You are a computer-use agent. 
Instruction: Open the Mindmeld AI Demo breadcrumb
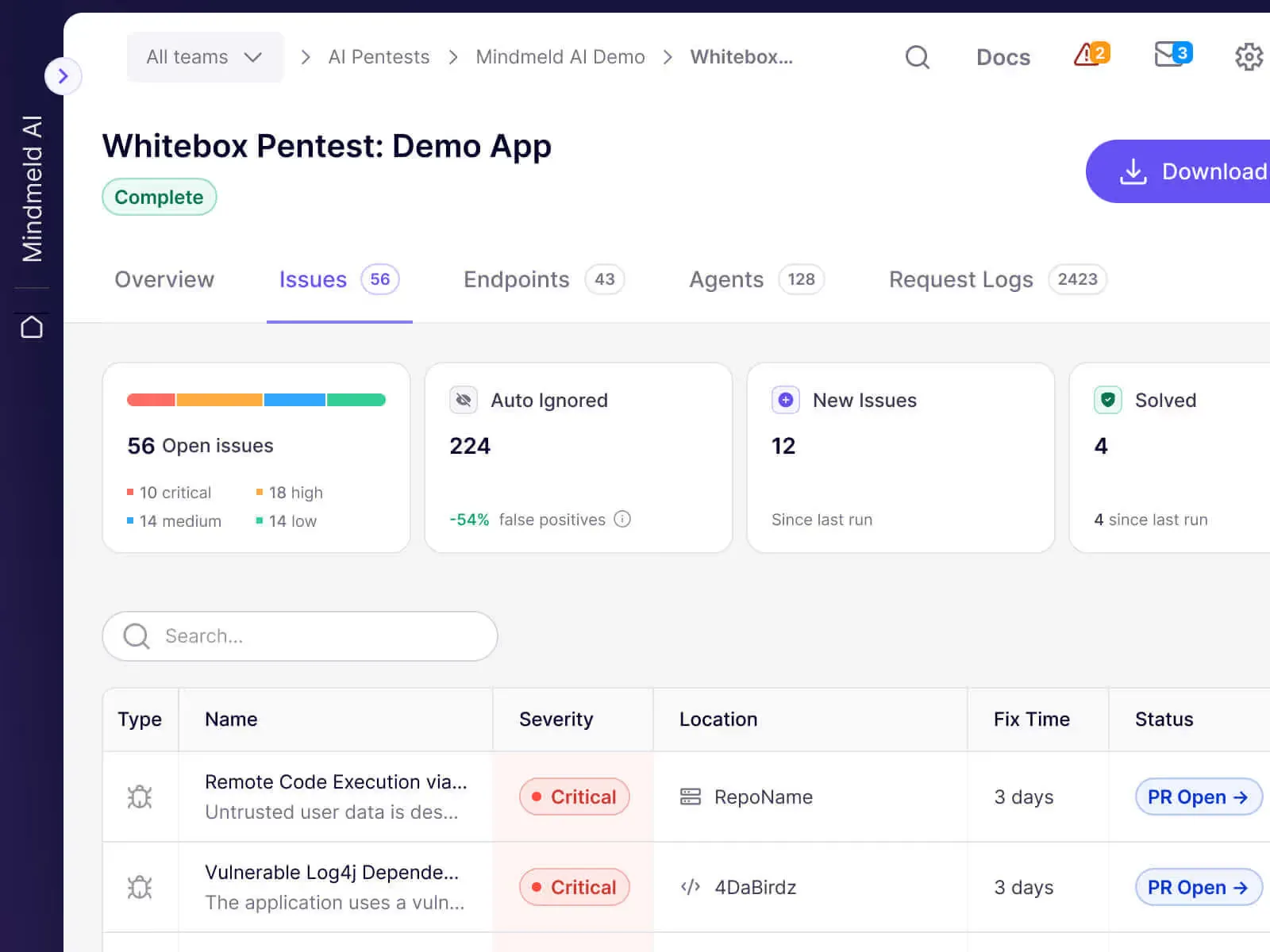(560, 56)
